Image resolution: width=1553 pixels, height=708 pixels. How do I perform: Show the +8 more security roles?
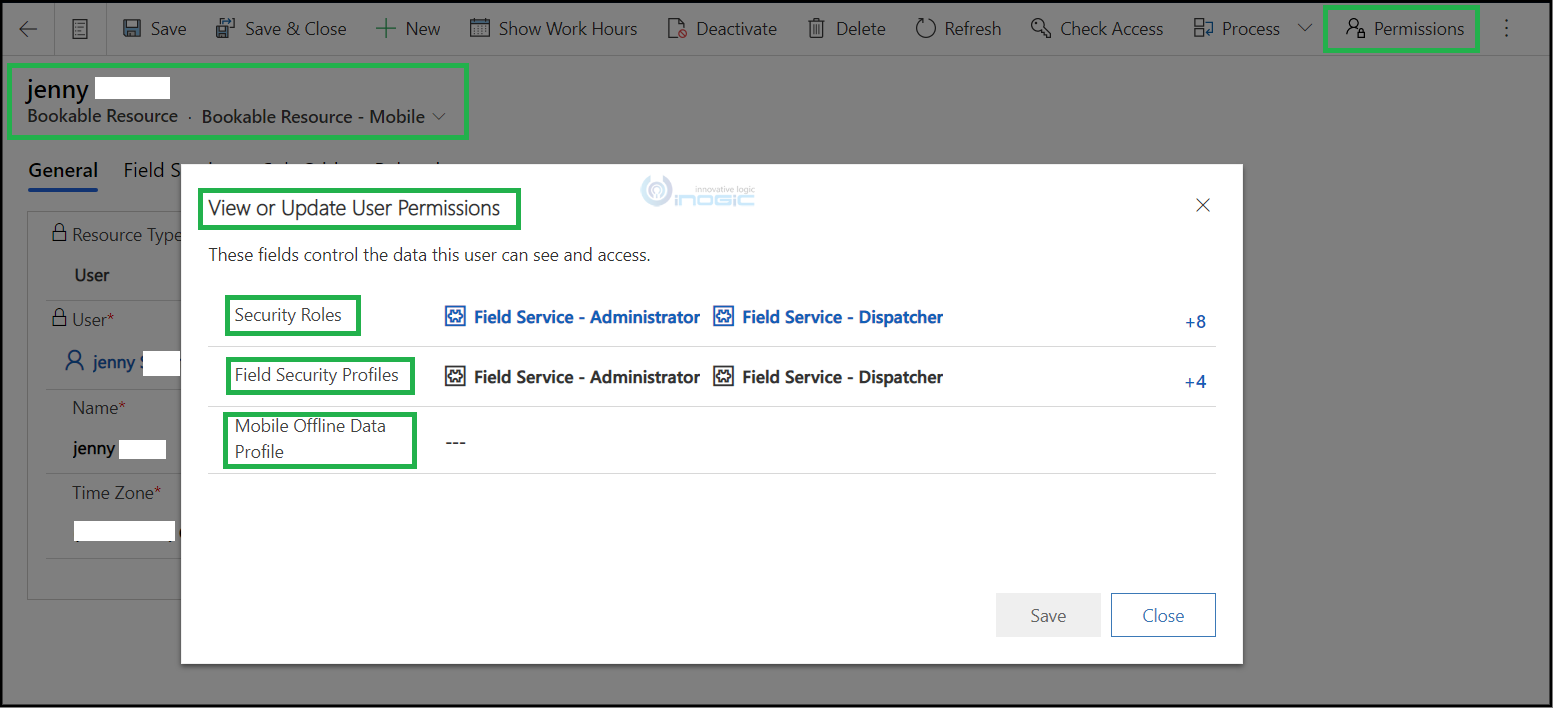point(1195,322)
